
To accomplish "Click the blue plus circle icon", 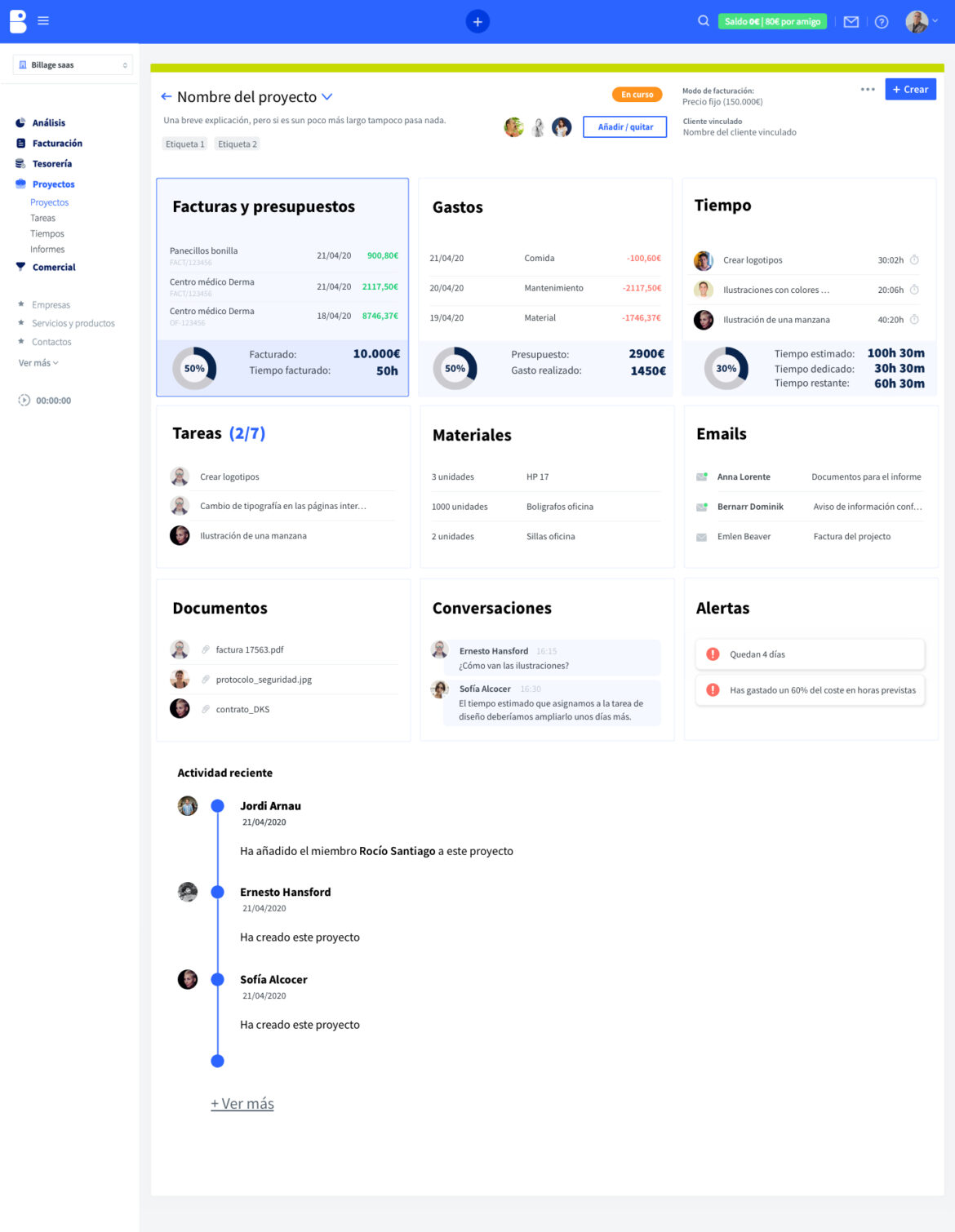I will click(477, 22).
